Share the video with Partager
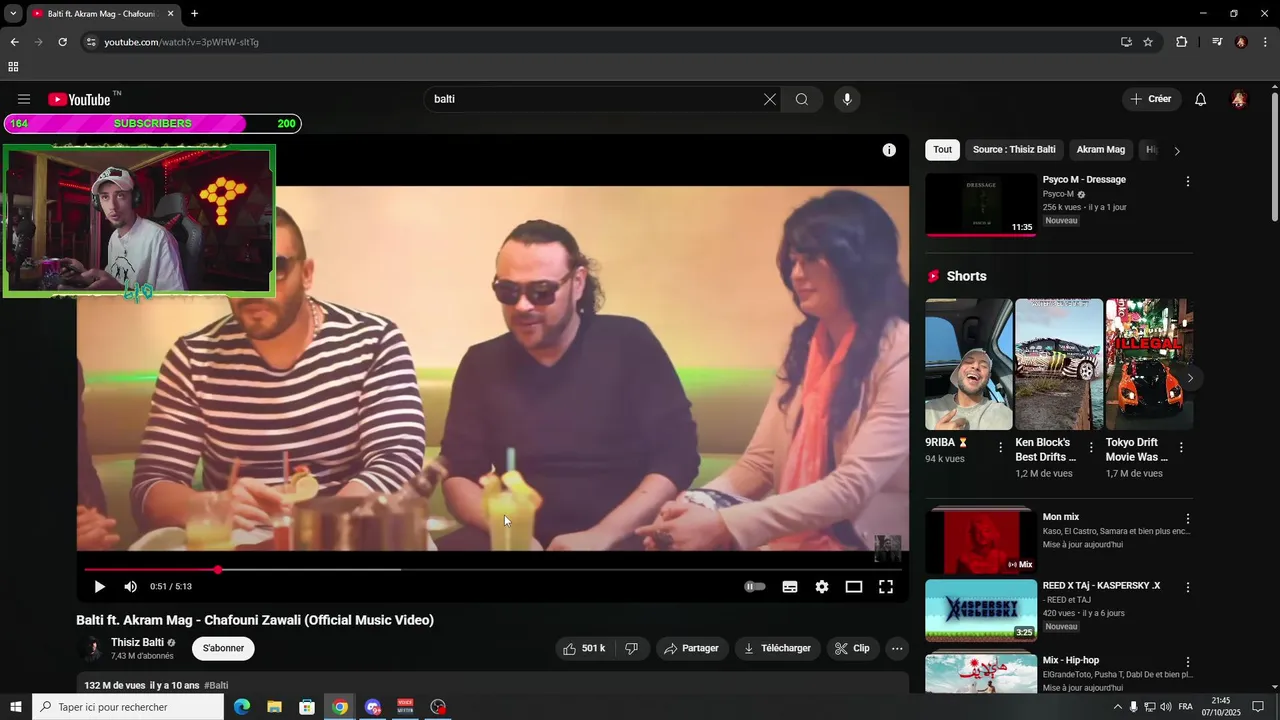This screenshot has width=1280, height=720. 692,648
